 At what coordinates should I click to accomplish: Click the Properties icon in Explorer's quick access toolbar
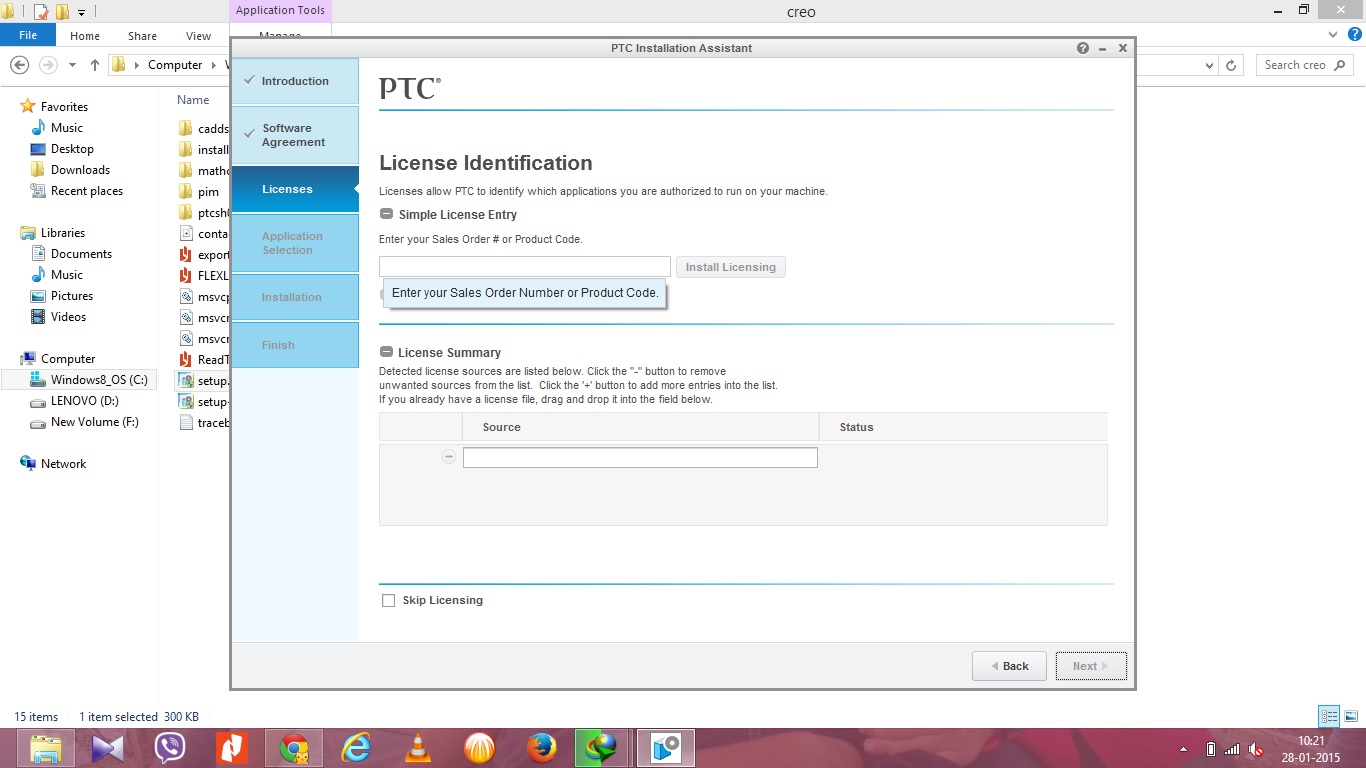pyautogui.click(x=41, y=12)
